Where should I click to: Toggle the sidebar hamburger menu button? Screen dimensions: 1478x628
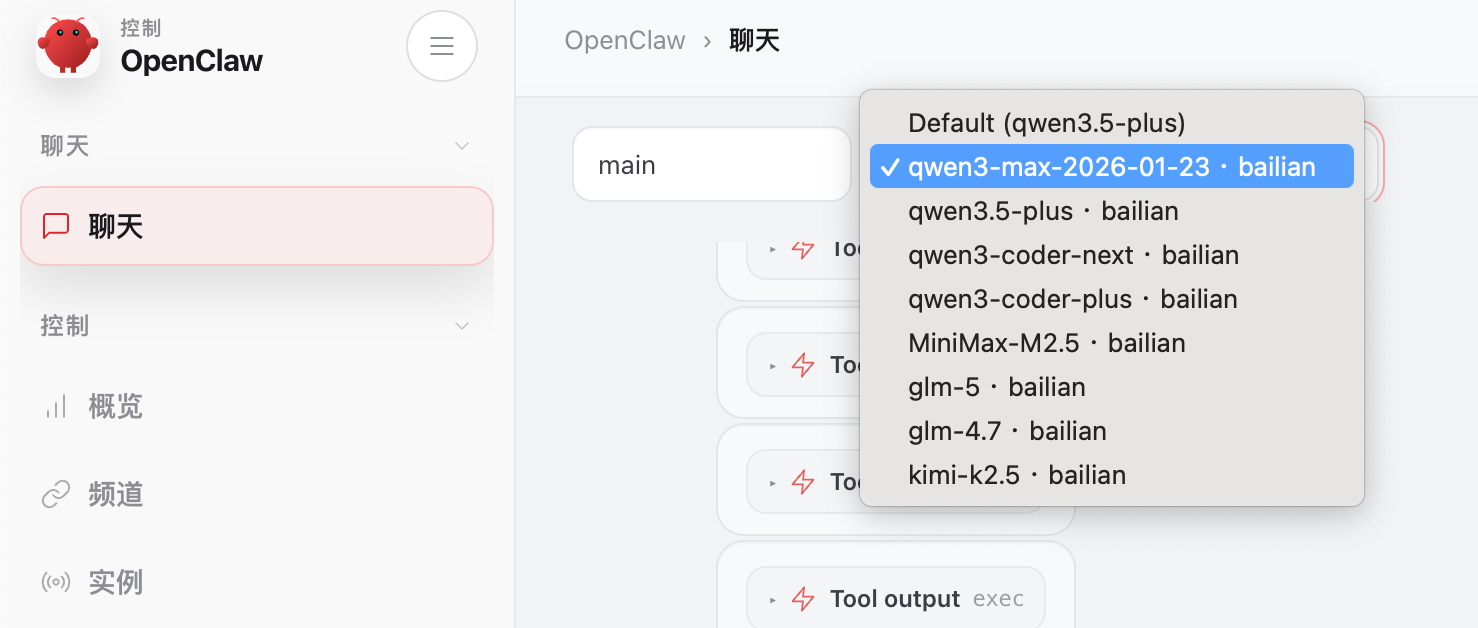pos(442,46)
